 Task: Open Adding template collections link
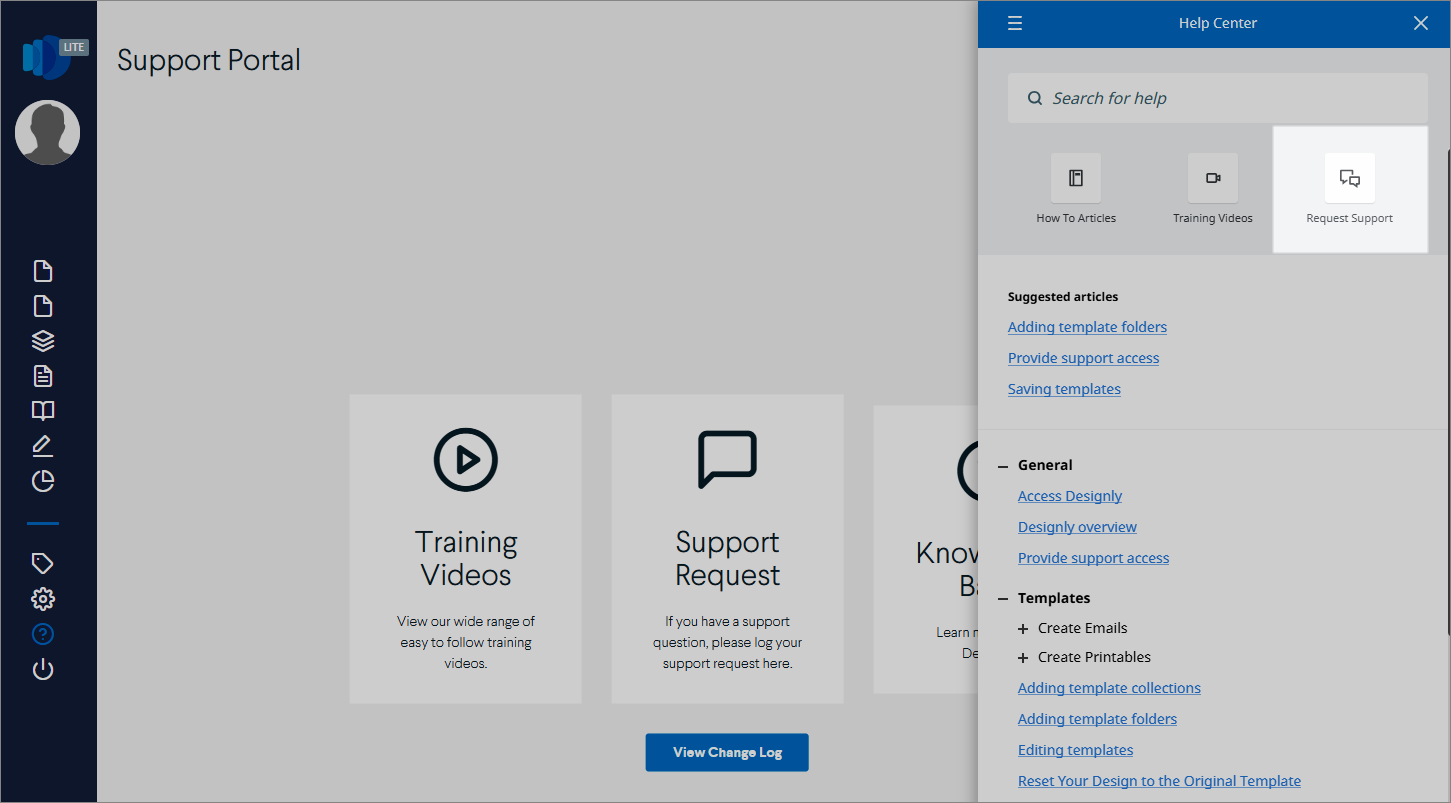pyautogui.click(x=1109, y=688)
